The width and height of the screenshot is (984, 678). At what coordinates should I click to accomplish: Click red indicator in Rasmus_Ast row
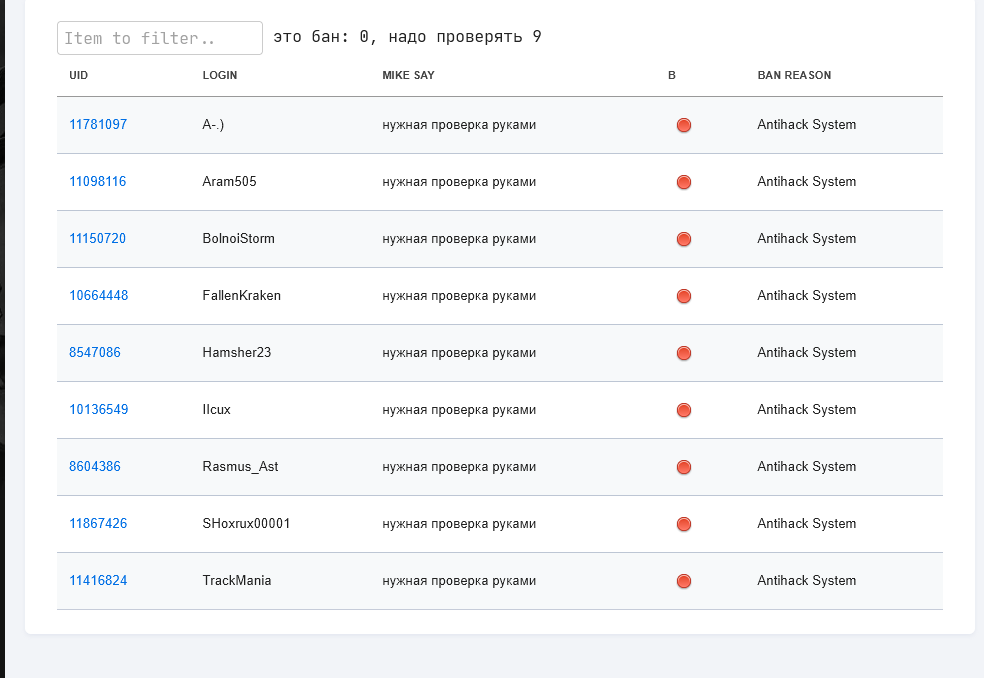684,467
